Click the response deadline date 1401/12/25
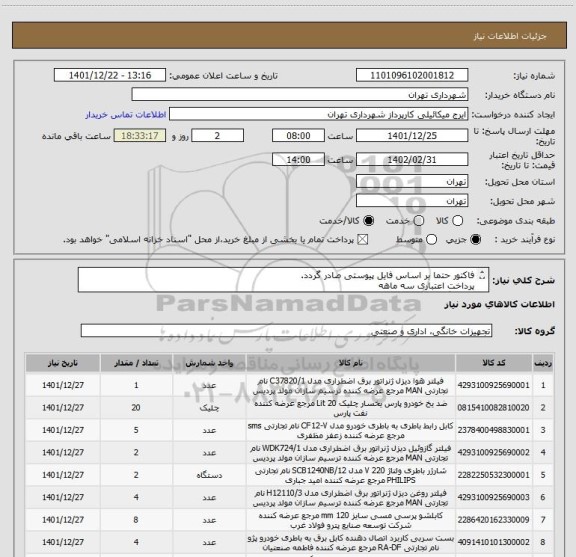 point(412,136)
